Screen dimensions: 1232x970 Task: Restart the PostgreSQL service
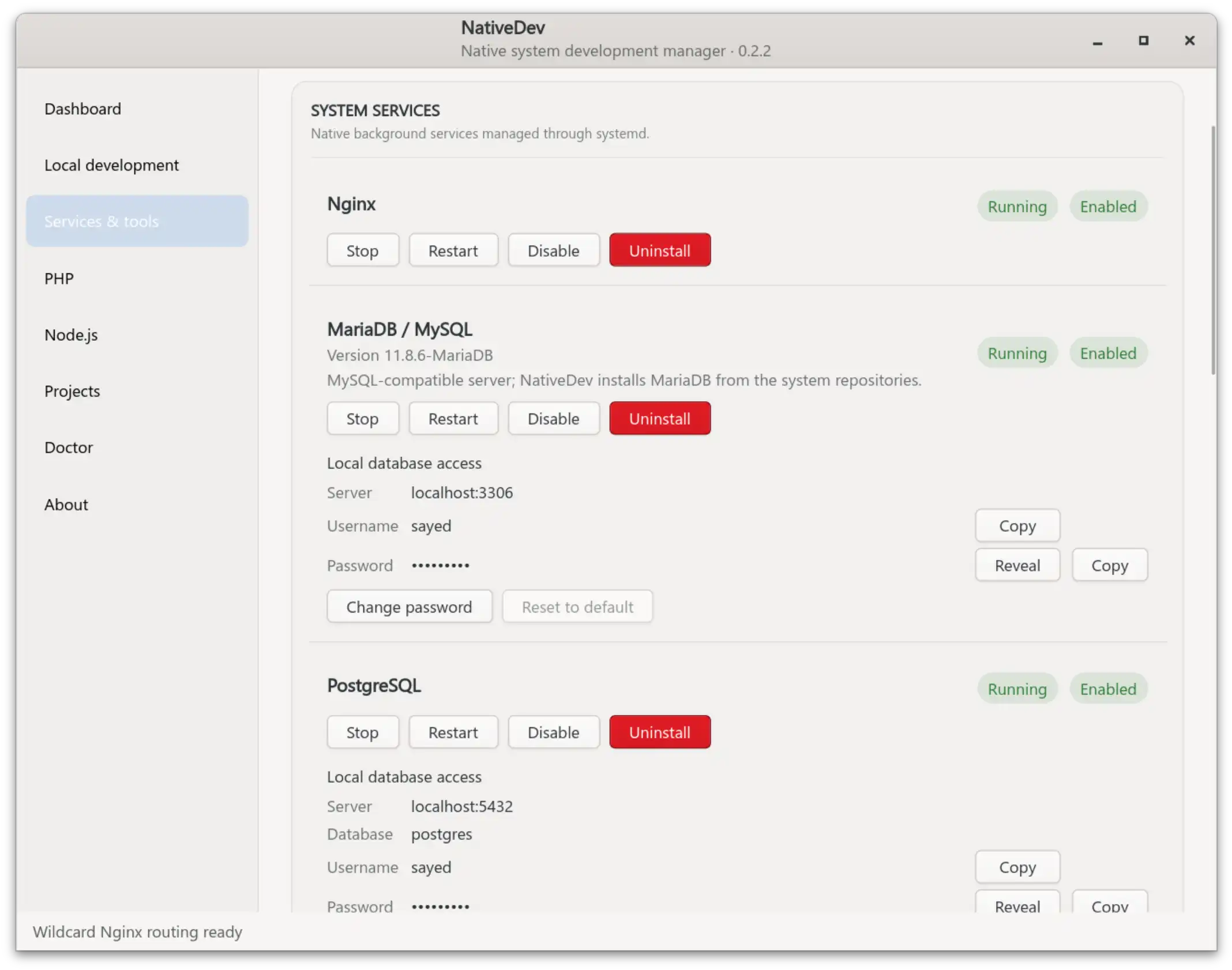453,732
